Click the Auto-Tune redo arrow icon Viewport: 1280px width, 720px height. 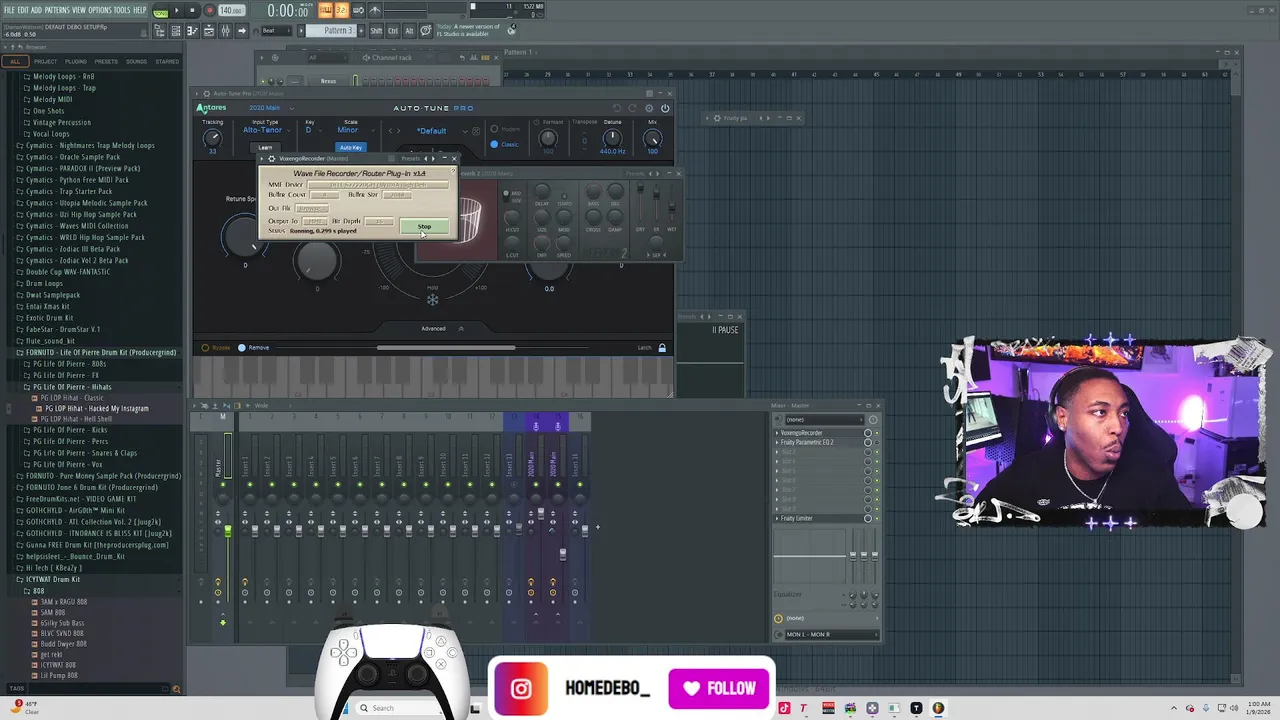632,108
